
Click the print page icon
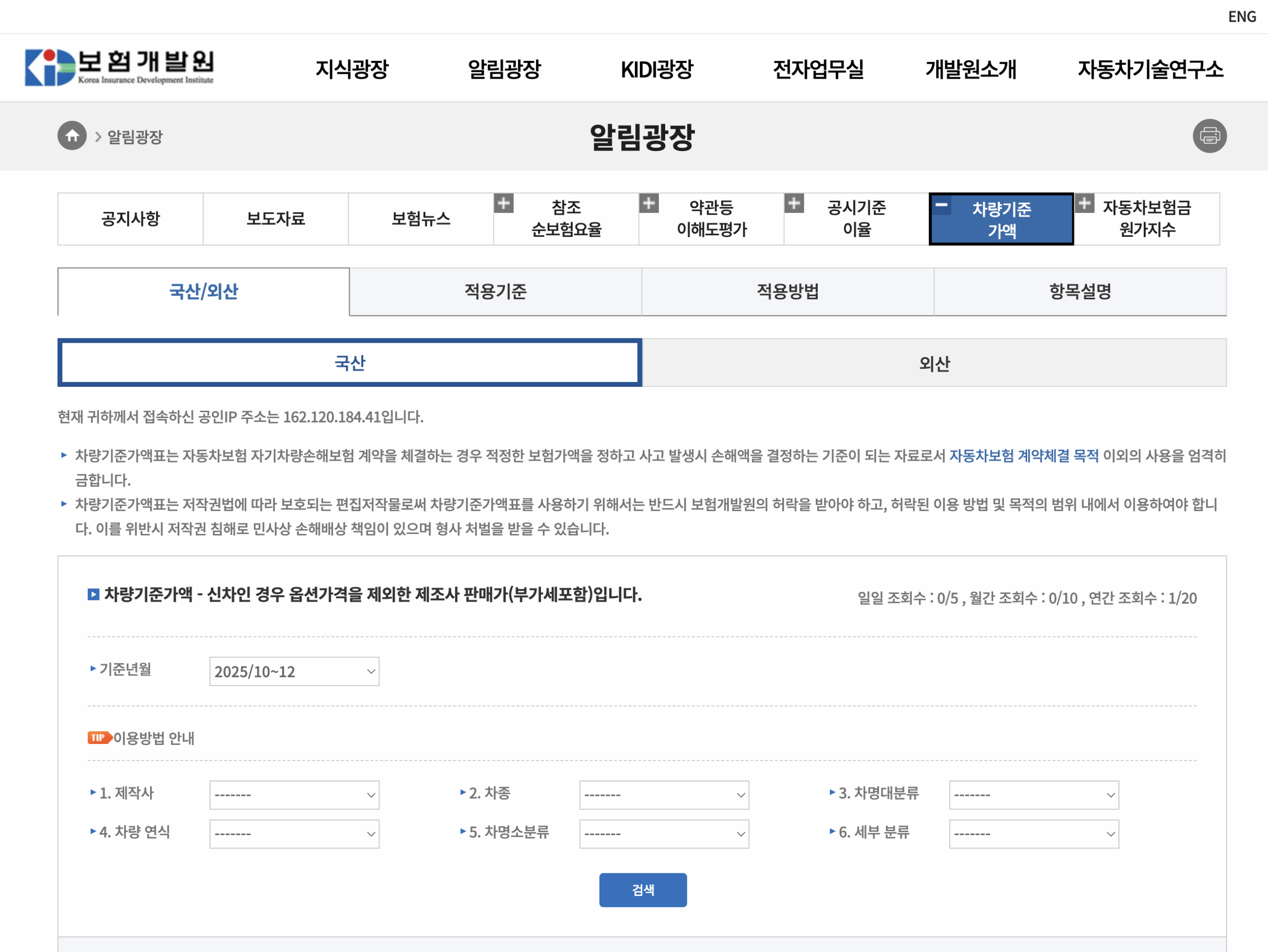[x=1210, y=136]
